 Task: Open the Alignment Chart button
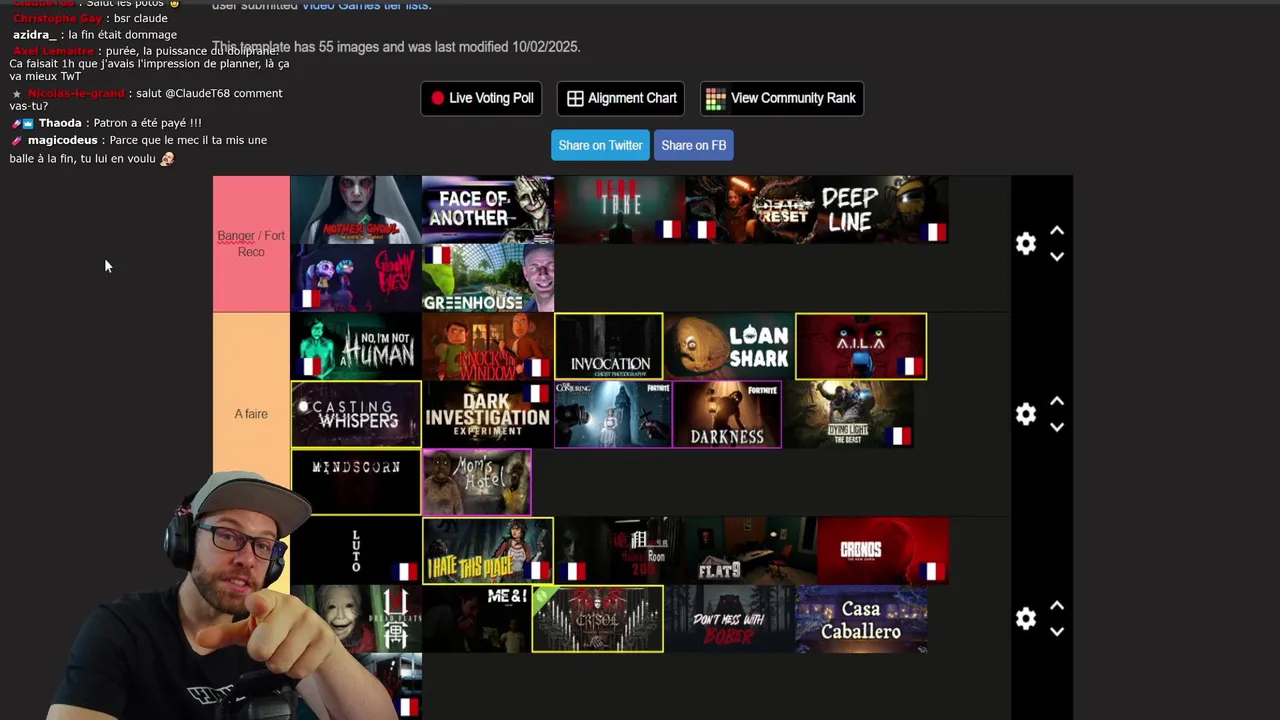621,98
